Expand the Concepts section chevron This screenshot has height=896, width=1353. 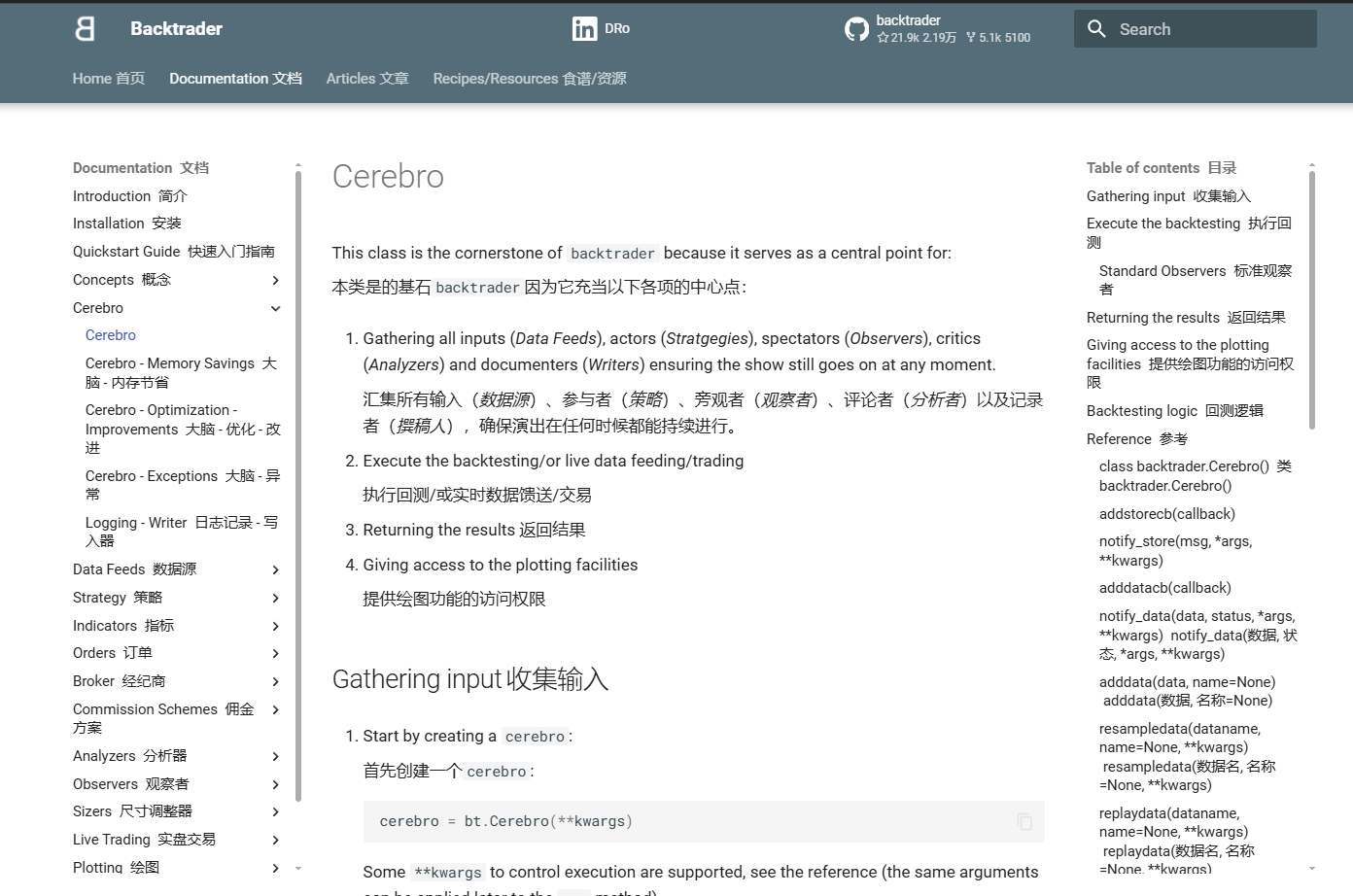click(276, 280)
